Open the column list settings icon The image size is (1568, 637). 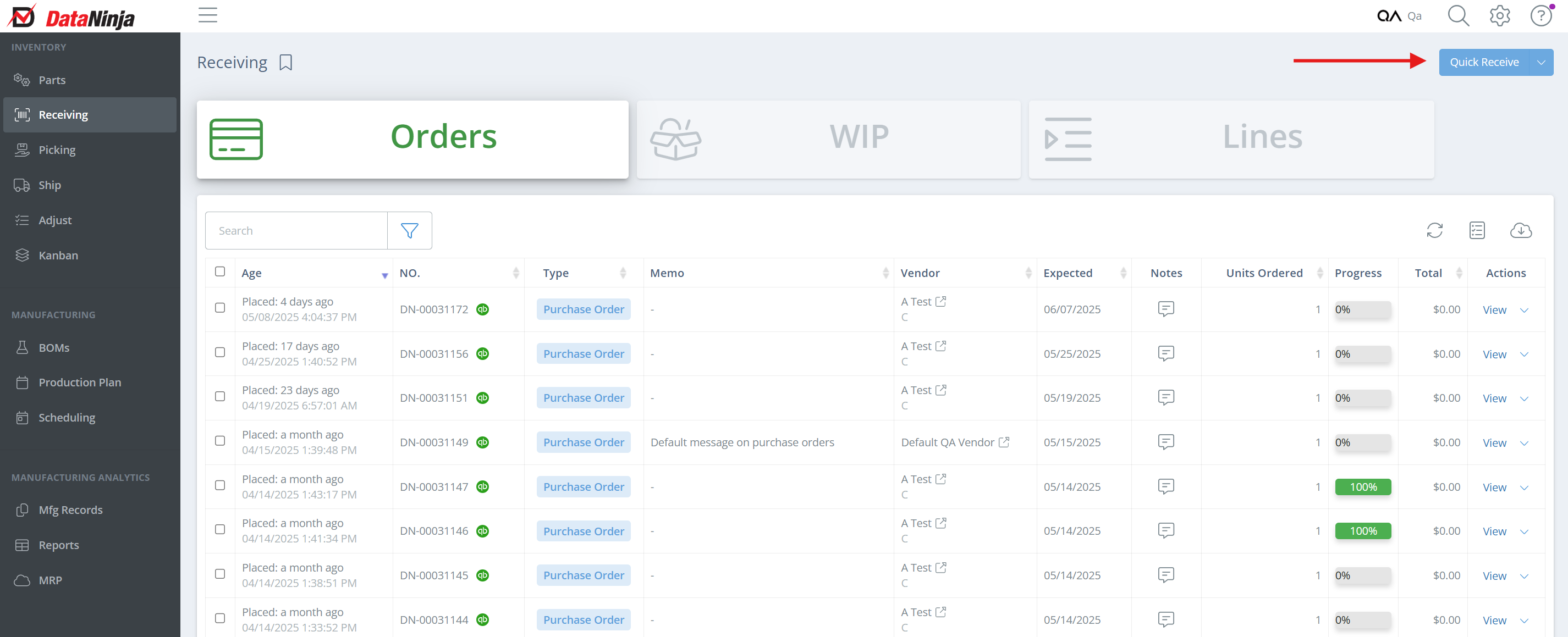click(1477, 231)
